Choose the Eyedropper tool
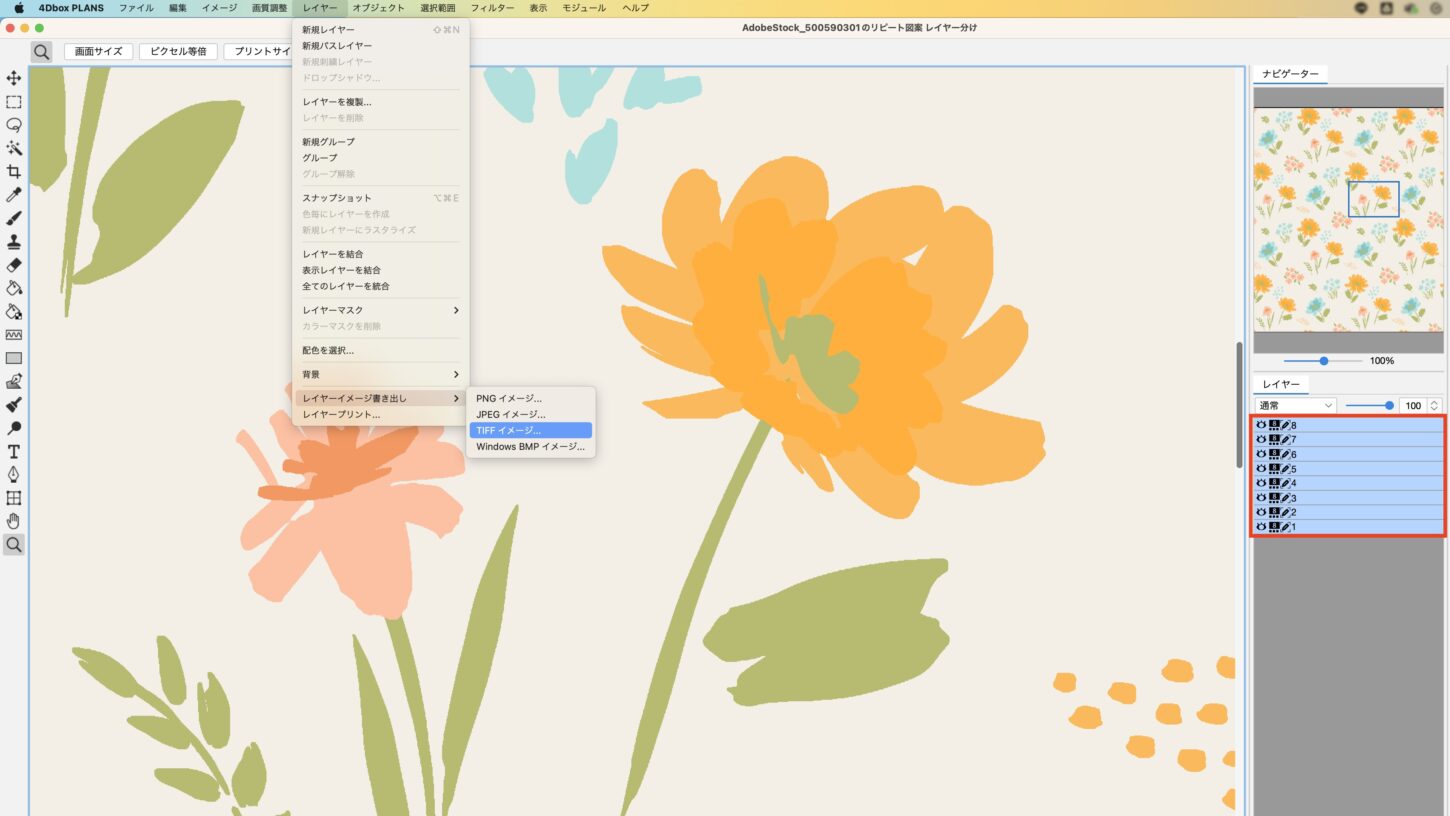The height and width of the screenshot is (816, 1450). [14, 195]
